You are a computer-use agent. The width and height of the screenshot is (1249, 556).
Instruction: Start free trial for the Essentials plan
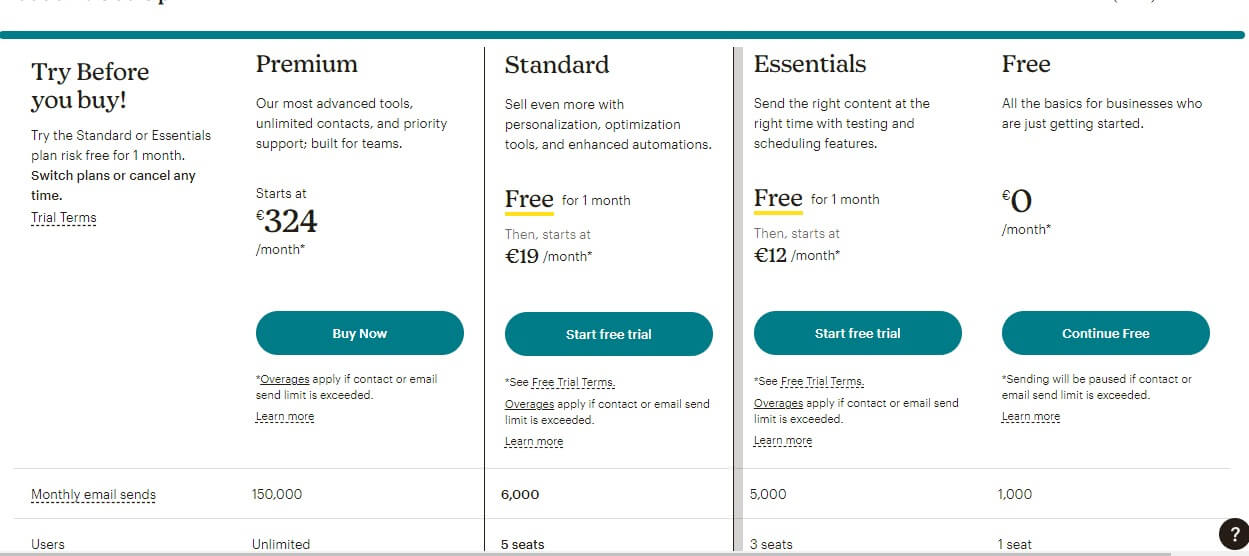857,333
